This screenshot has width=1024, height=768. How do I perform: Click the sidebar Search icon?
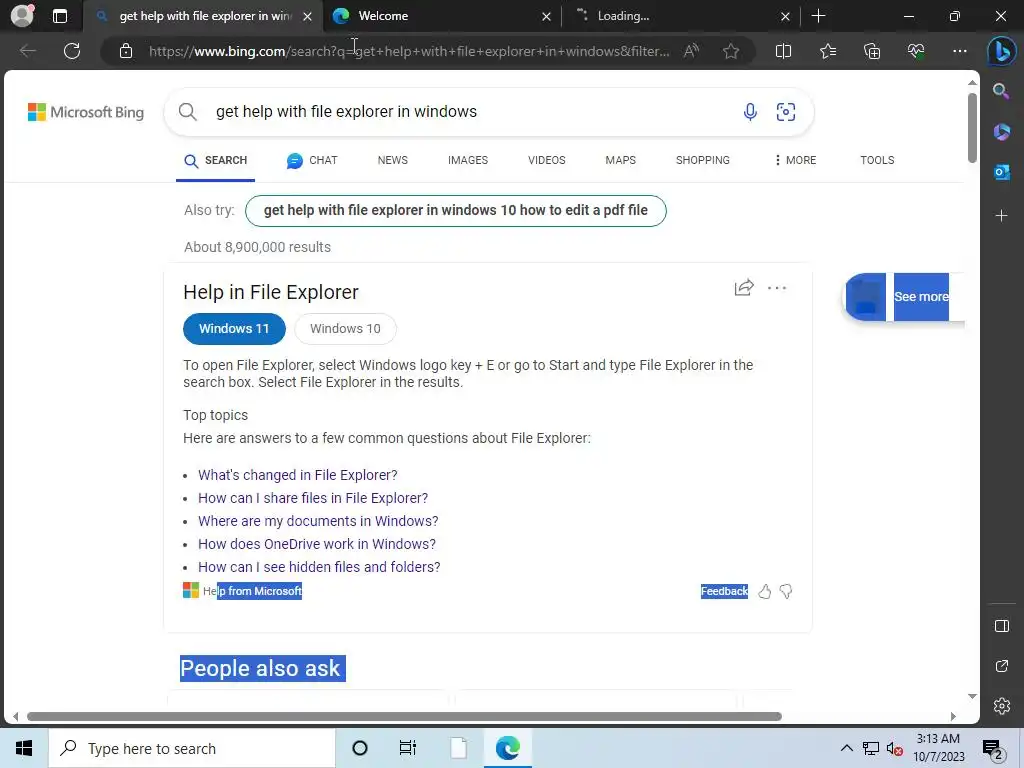[x=1001, y=91]
